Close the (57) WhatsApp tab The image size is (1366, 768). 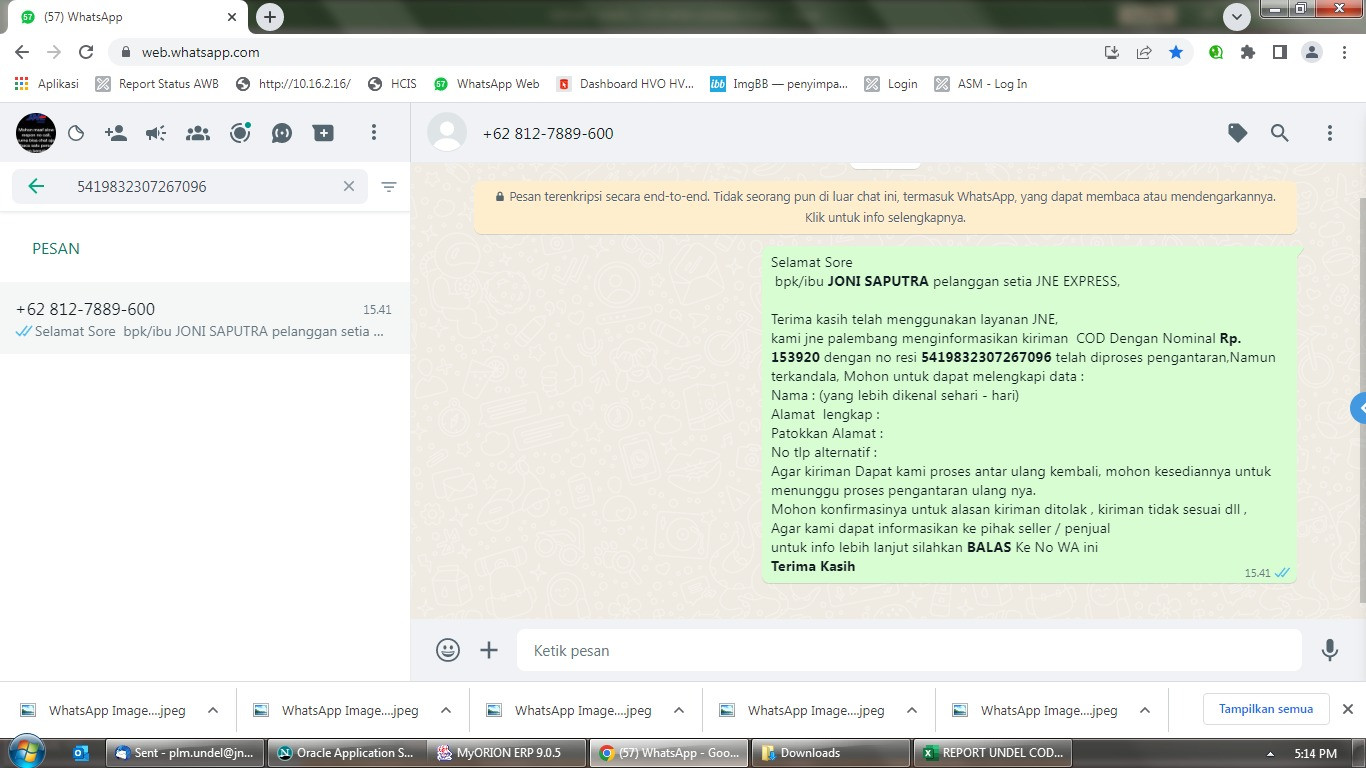(232, 17)
